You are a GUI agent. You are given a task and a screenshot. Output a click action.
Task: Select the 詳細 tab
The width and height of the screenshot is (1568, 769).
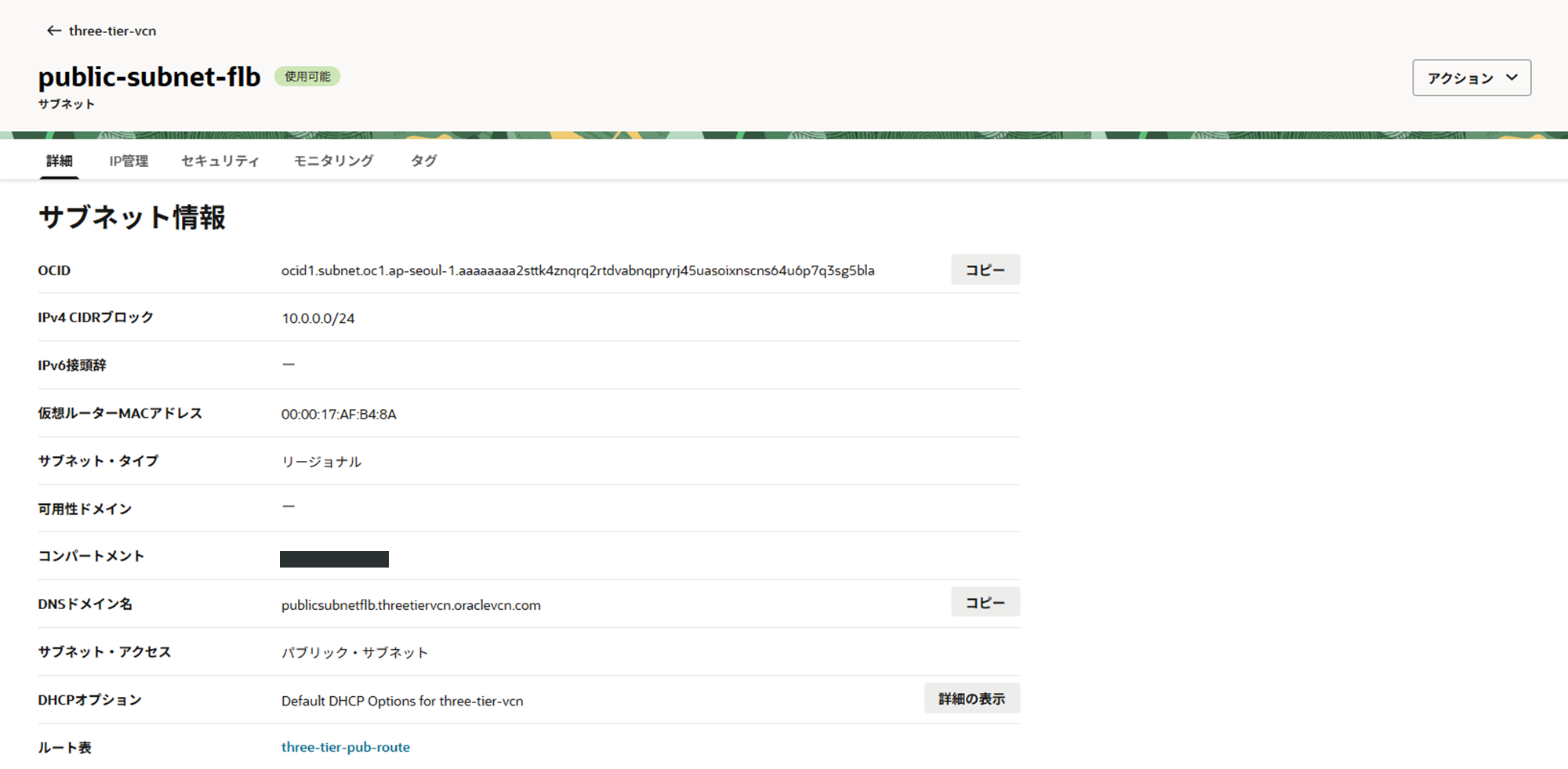(x=60, y=161)
